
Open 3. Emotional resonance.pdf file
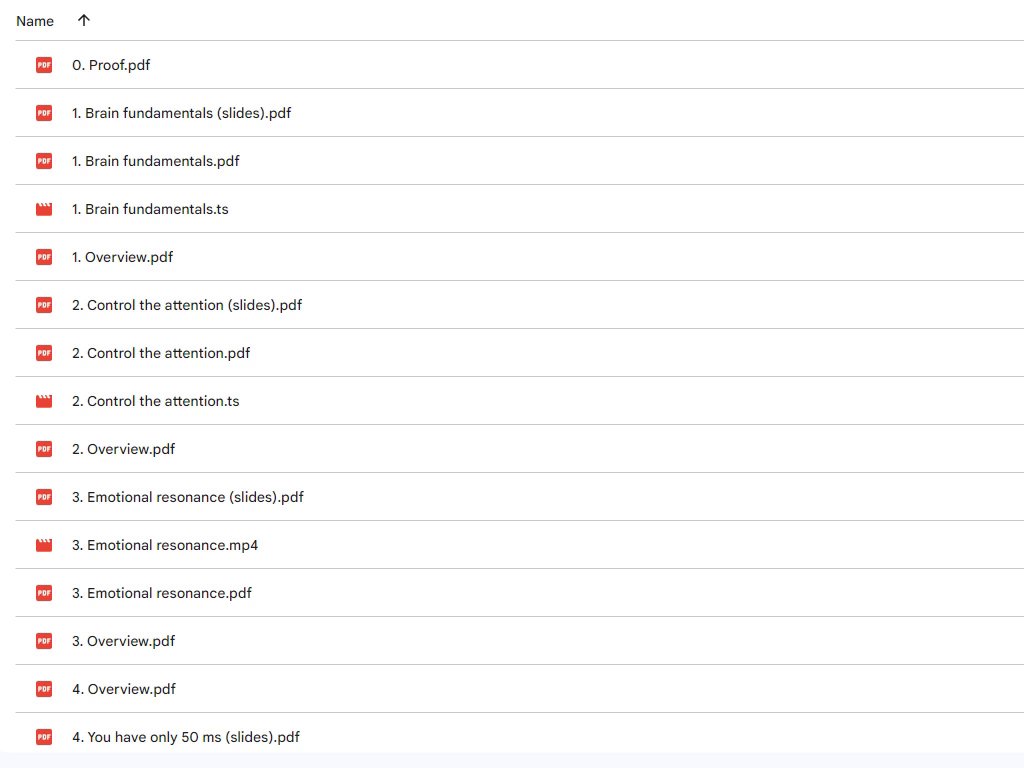pos(161,593)
